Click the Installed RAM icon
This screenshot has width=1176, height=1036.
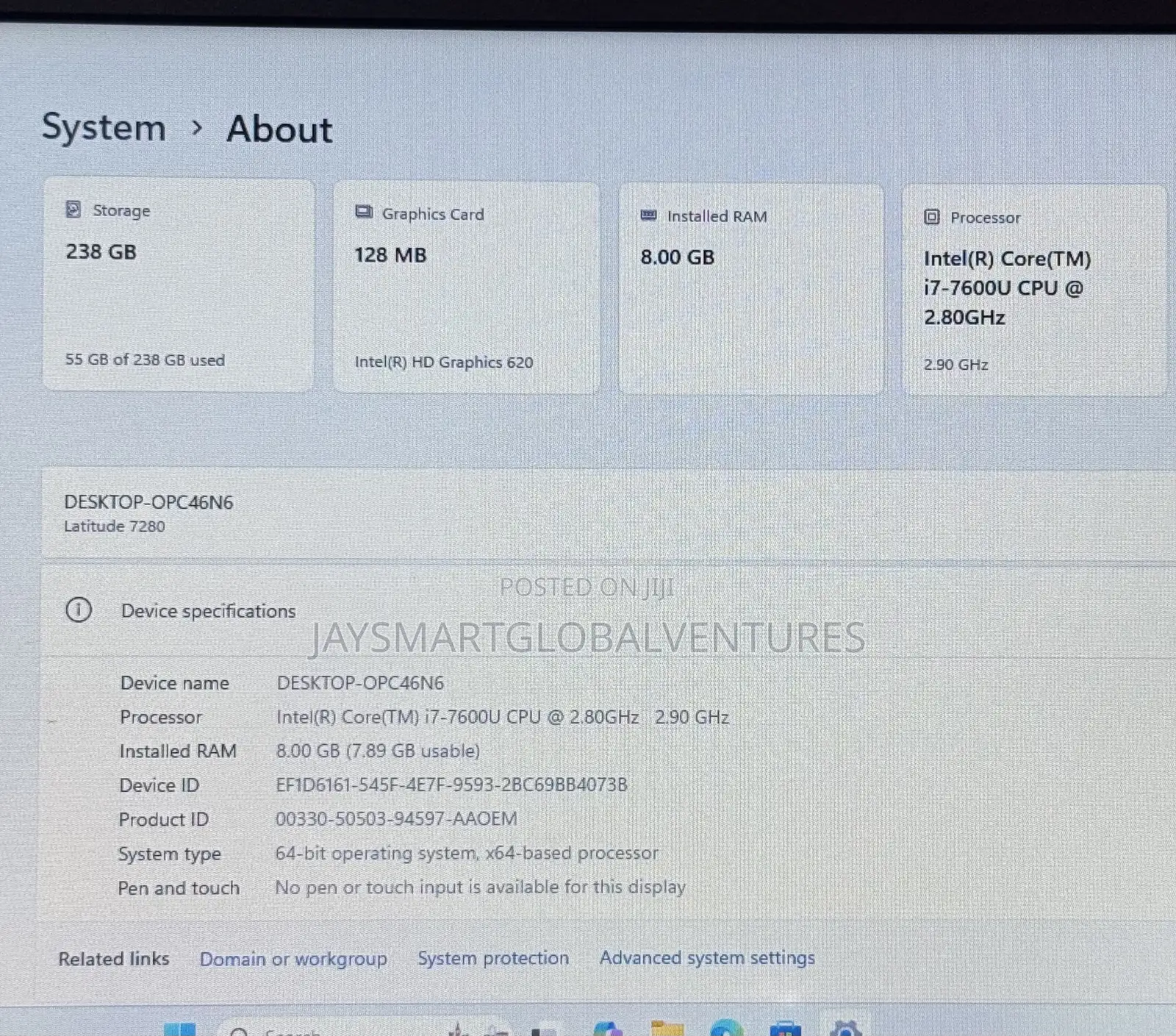(x=648, y=215)
